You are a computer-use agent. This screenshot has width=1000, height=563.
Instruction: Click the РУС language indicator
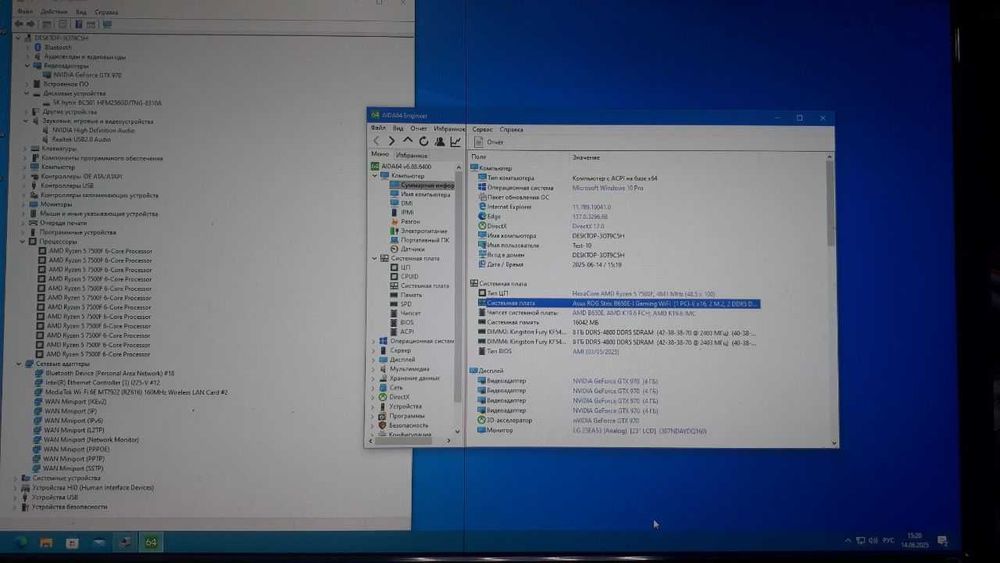888,540
